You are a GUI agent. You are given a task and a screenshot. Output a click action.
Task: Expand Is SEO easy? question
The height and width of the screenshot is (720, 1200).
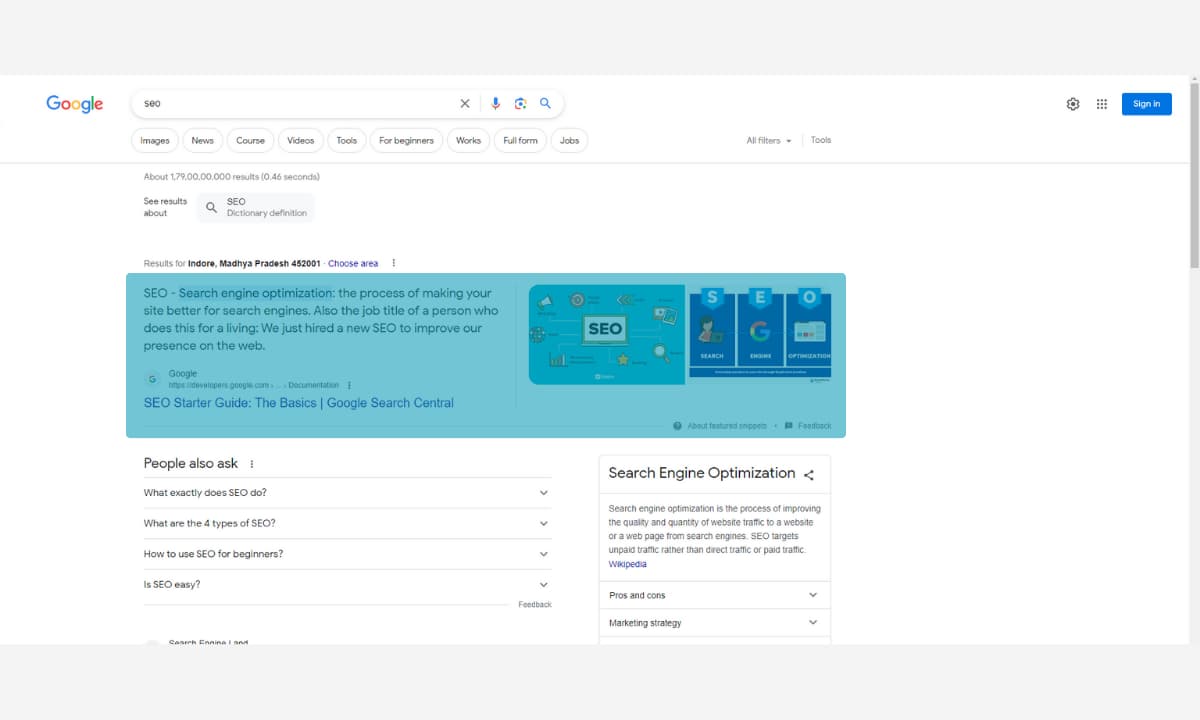pyautogui.click(x=347, y=584)
